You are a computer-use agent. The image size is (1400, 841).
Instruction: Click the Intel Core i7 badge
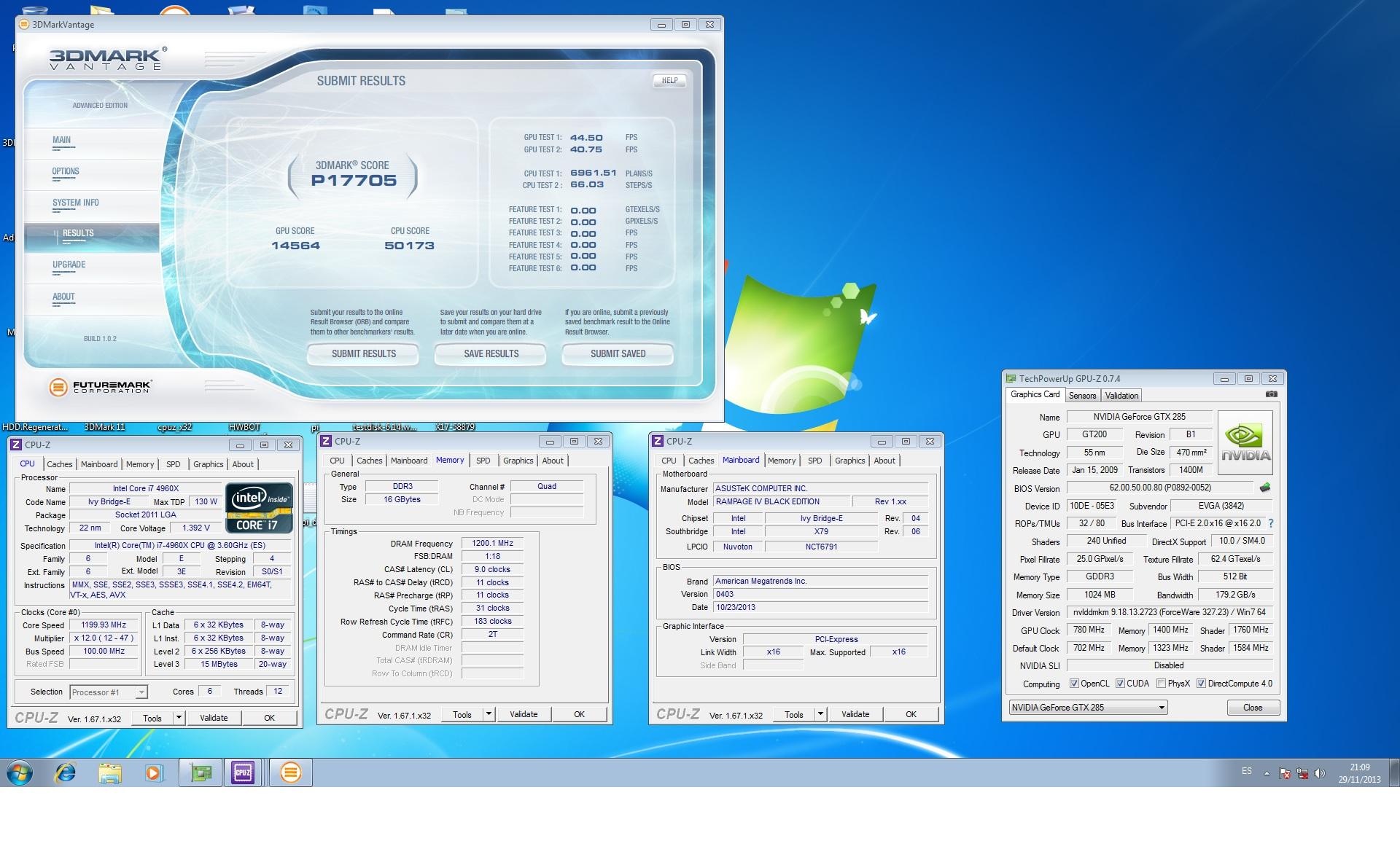pos(260,507)
